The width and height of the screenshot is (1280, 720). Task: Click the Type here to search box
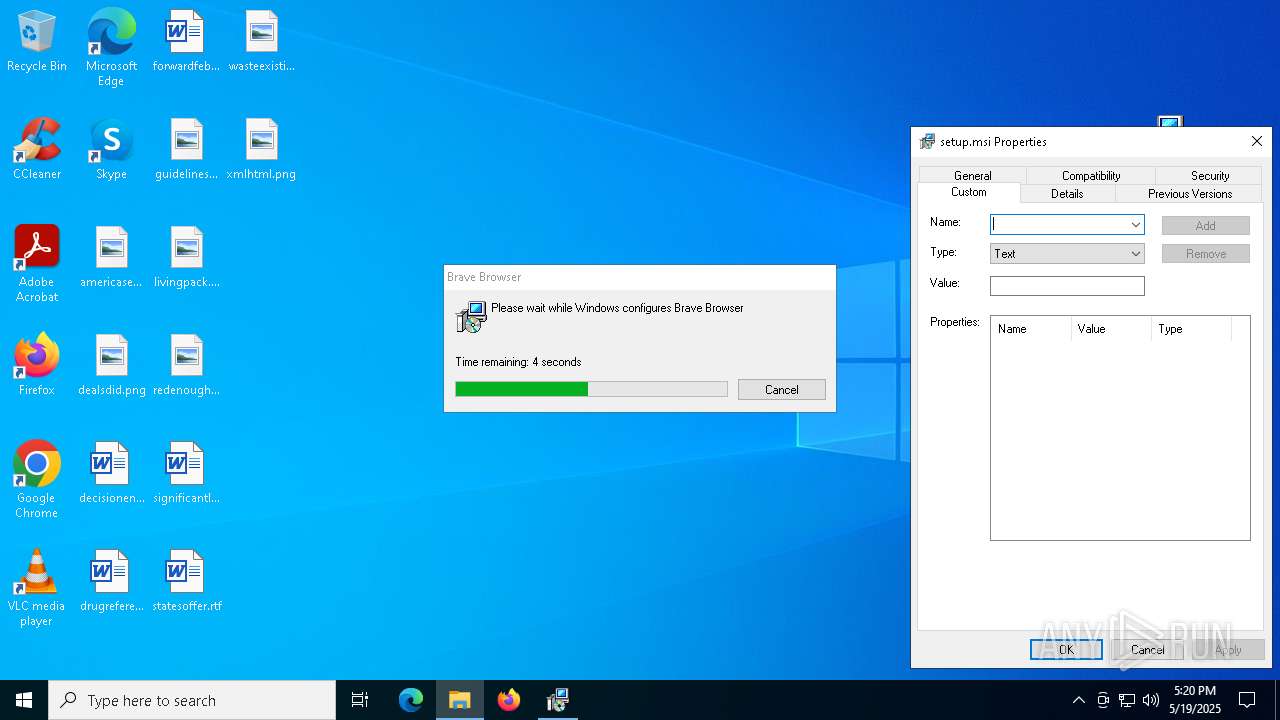point(192,700)
